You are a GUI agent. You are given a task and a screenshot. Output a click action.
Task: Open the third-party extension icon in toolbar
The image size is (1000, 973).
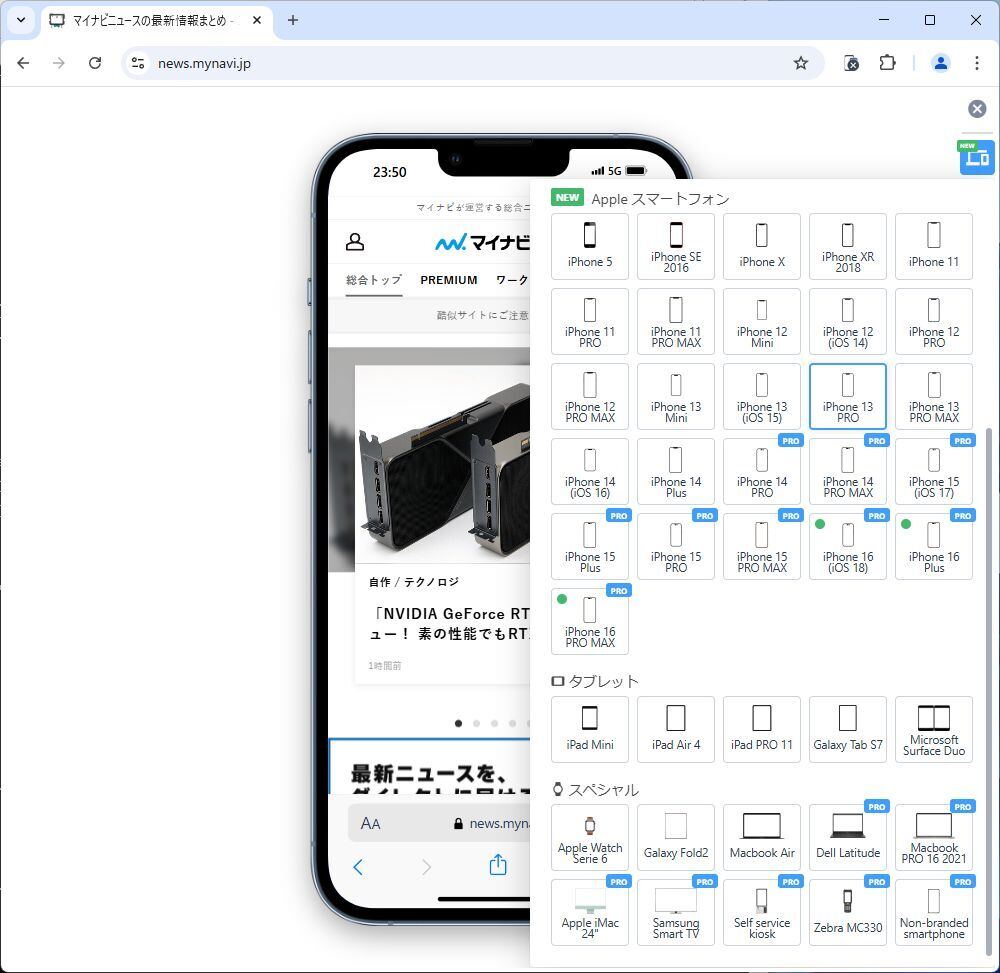tap(851, 63)
